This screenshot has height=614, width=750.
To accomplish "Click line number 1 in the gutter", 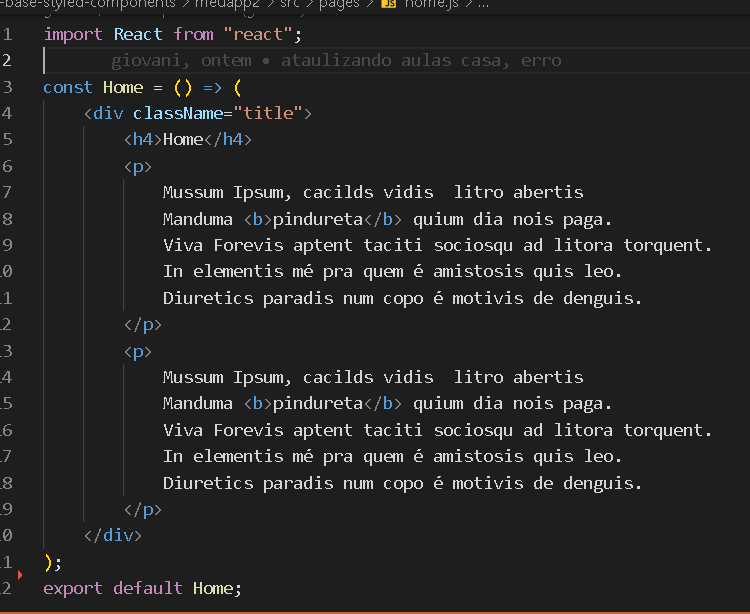I will (7, 34).
